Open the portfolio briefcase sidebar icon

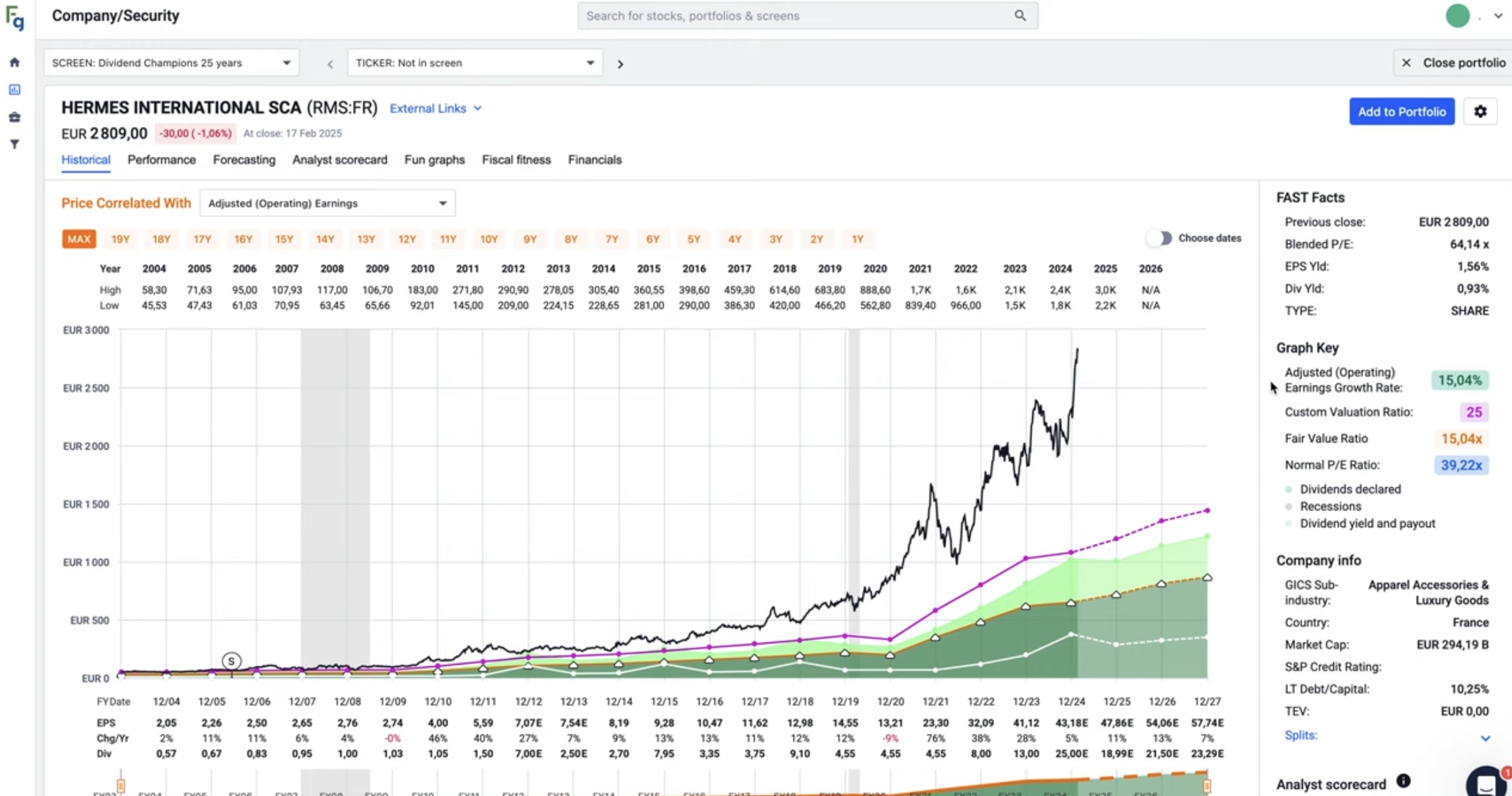pos(15,117)
